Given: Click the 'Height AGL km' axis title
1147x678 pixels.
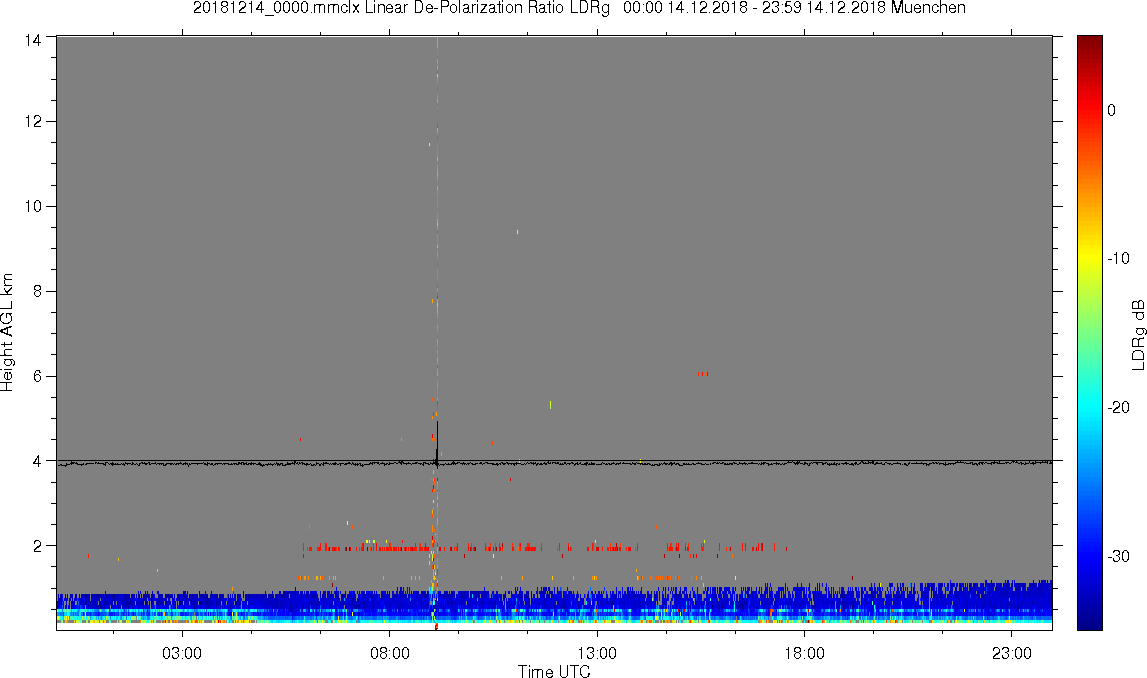Looking at the screenshot, I should point(7,333).
